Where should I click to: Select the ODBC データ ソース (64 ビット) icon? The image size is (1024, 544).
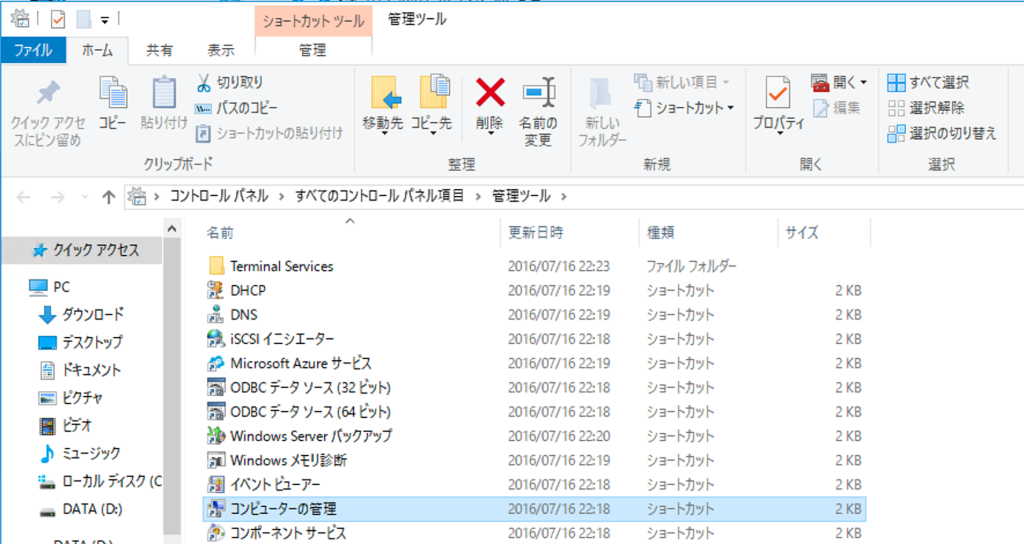[216, 411]
